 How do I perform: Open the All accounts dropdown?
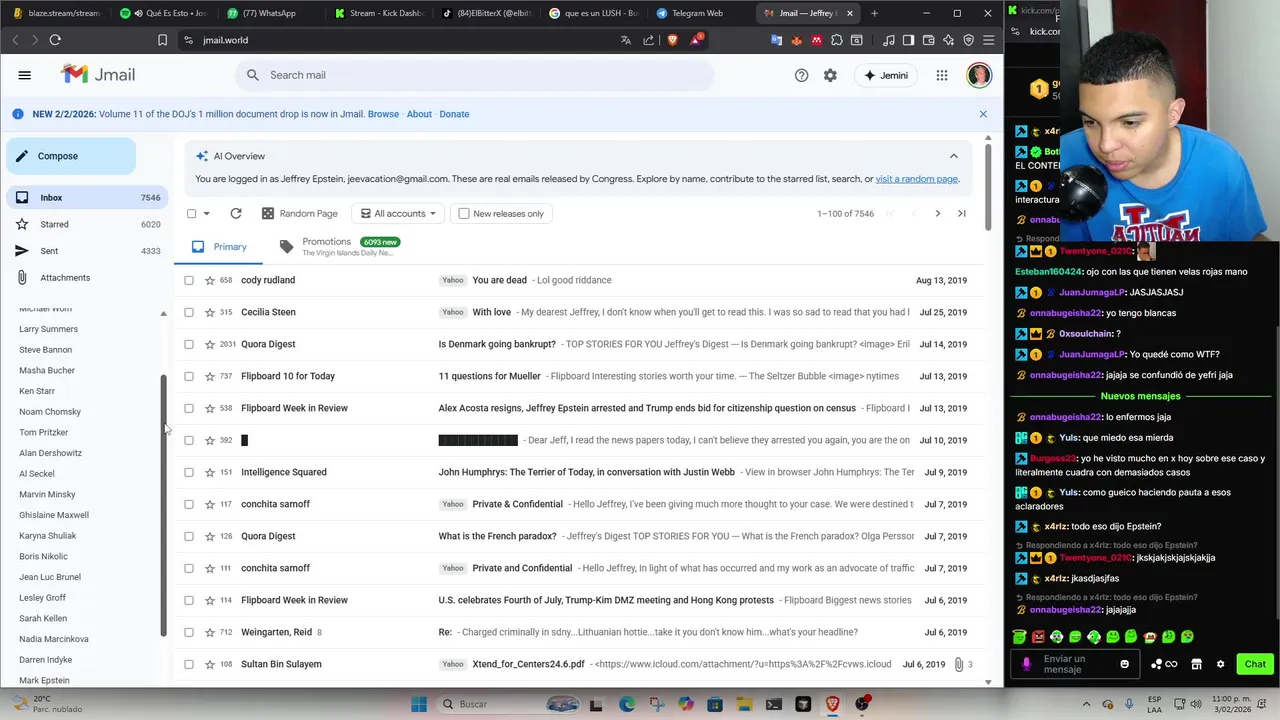399,213
